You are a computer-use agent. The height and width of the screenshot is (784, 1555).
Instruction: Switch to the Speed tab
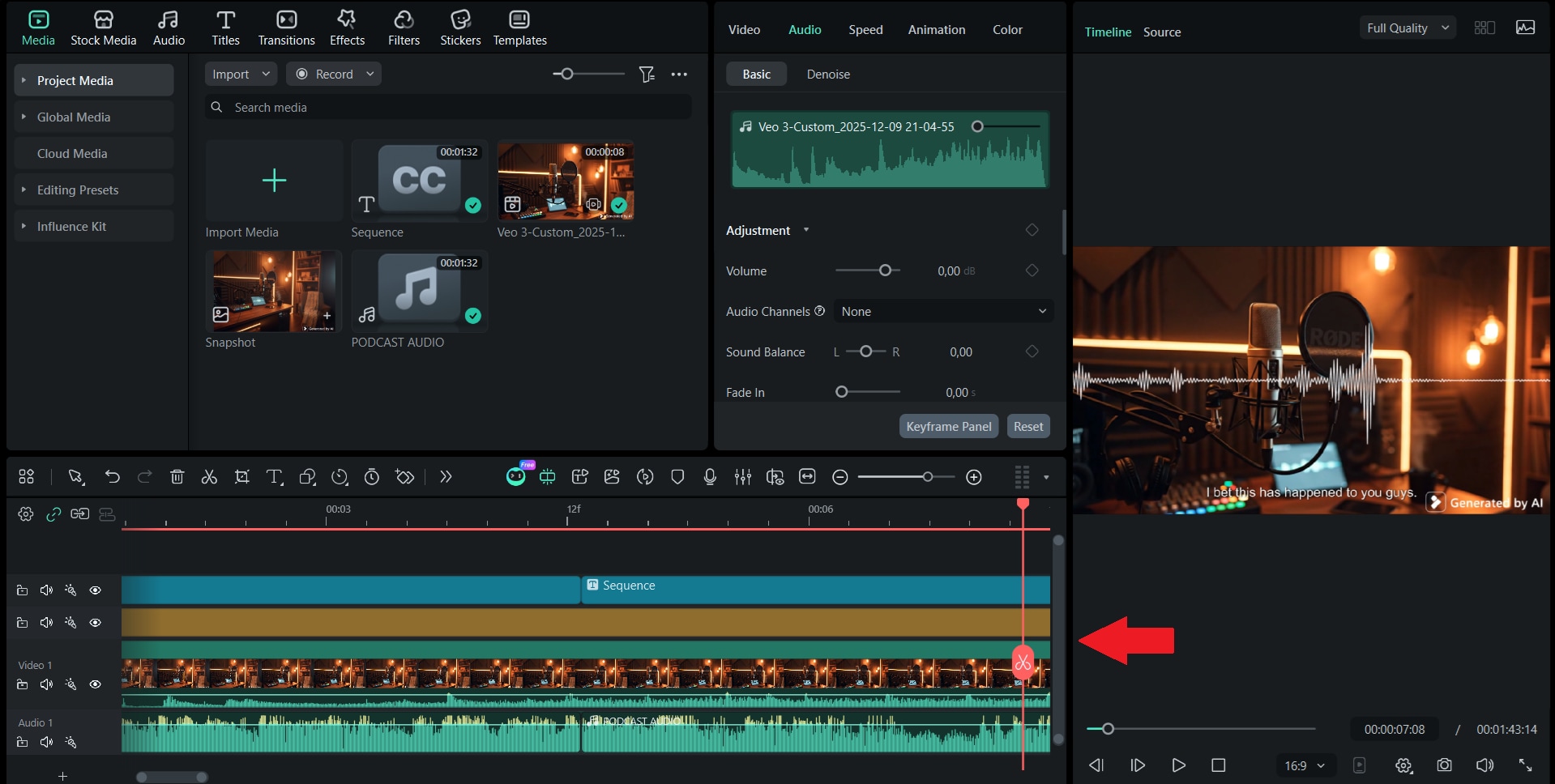click(x=865, y=29)
